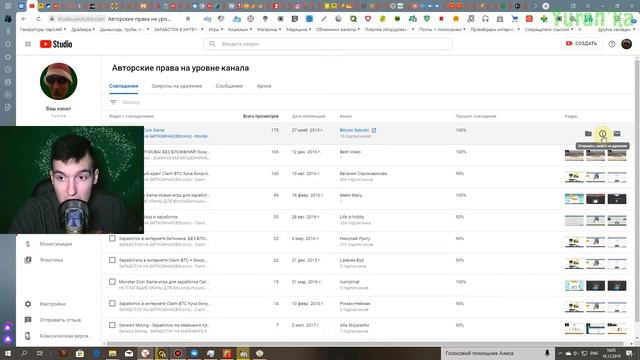This screenshot has width=640, height=360.
Task: Open the Windows taskbar search icon
Action: 24,353
